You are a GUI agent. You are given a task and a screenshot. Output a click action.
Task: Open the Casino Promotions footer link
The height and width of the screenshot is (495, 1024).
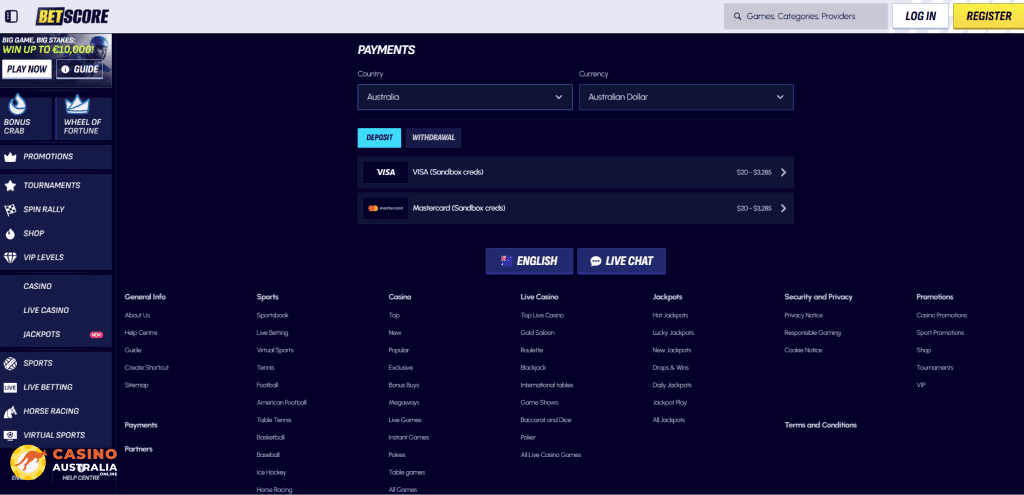tap(942, 315)
